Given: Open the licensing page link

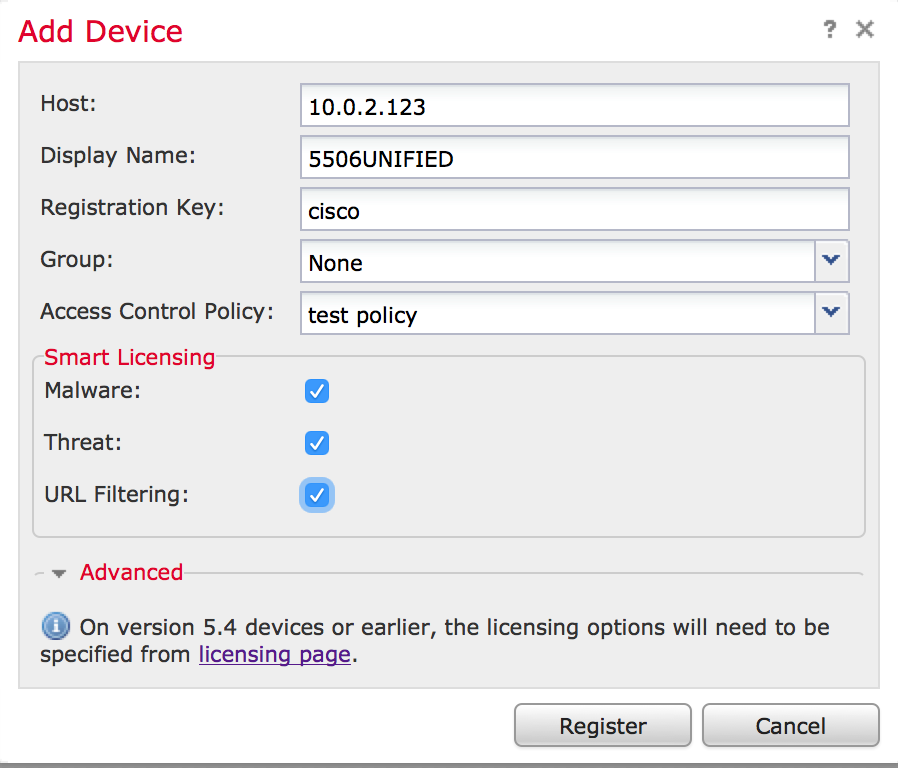Looking at the screenshot, I should 274,655.
